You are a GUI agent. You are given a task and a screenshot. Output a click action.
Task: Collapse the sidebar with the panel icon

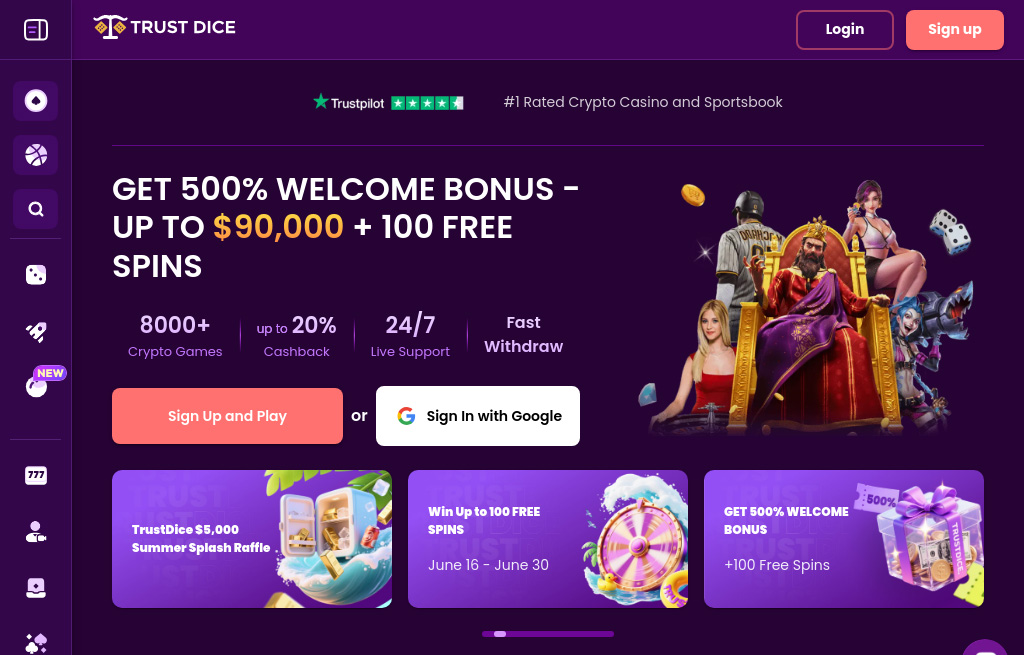[36, 30]
